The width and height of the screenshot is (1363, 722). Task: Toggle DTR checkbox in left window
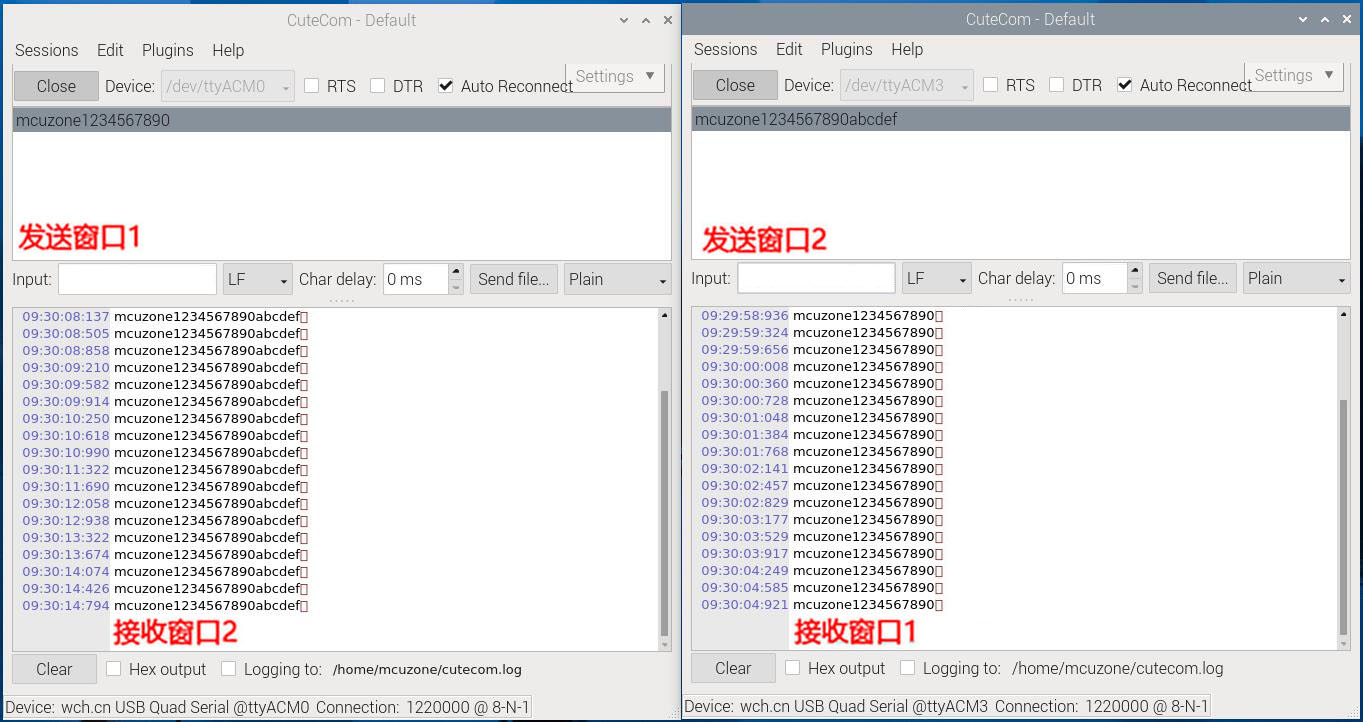coord(378,86)
